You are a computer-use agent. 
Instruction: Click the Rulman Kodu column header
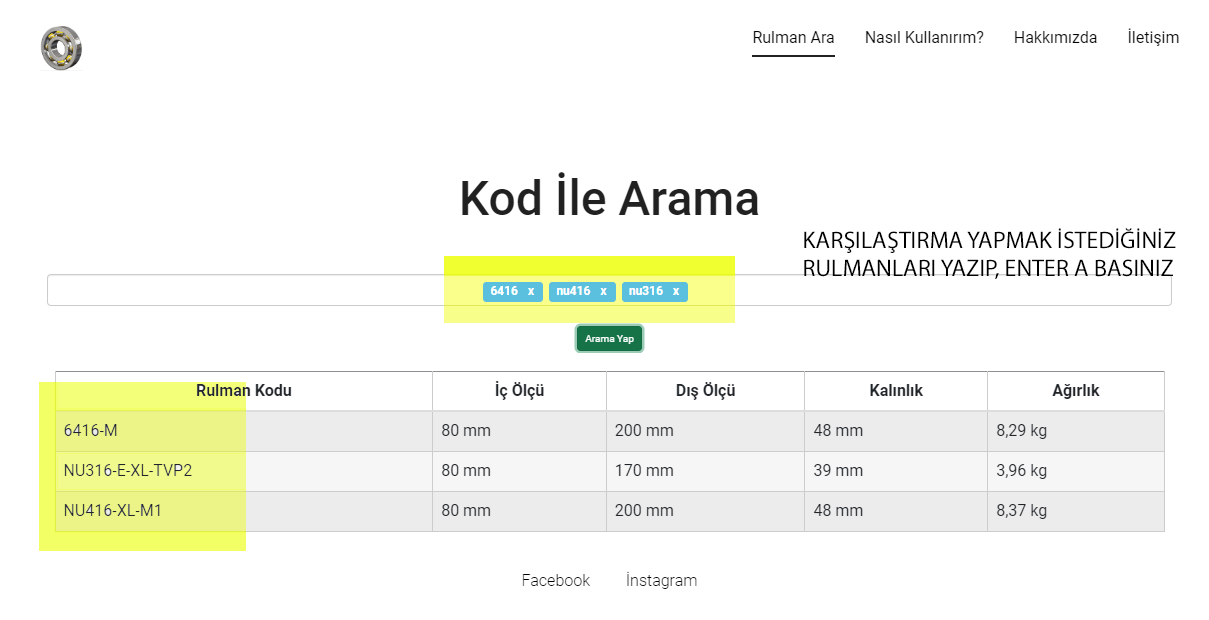[244, 391]
